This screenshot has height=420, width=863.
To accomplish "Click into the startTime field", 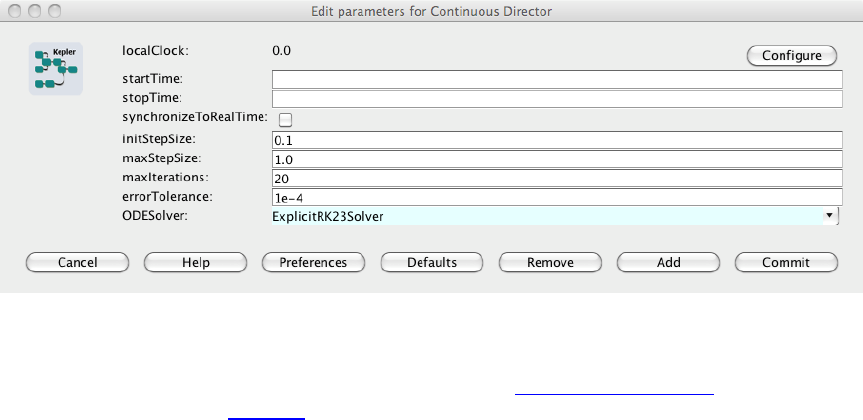I will pyautogui.click(x=557, y=79).
